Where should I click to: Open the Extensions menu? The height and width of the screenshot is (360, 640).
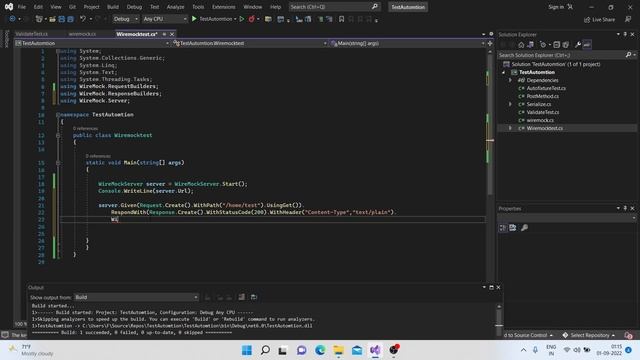223,7
